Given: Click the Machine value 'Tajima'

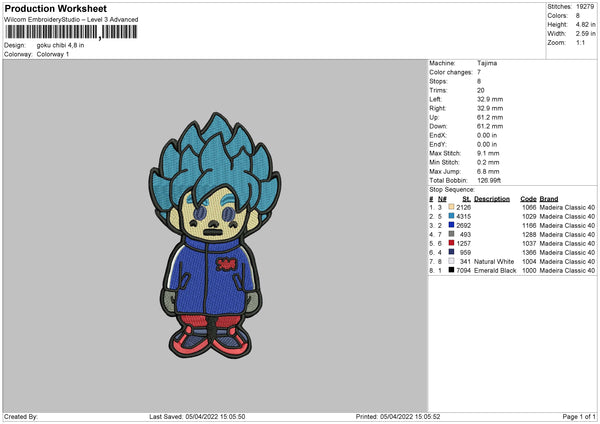Looking at the screenshot, I should (487, 63).
